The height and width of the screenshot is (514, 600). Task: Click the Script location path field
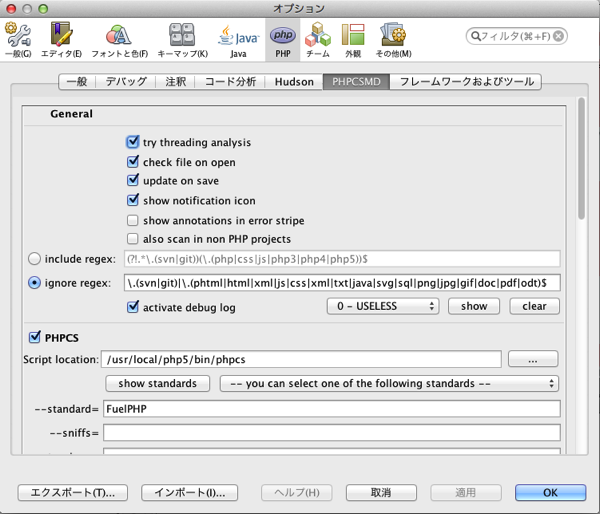(x=301, y=359)
